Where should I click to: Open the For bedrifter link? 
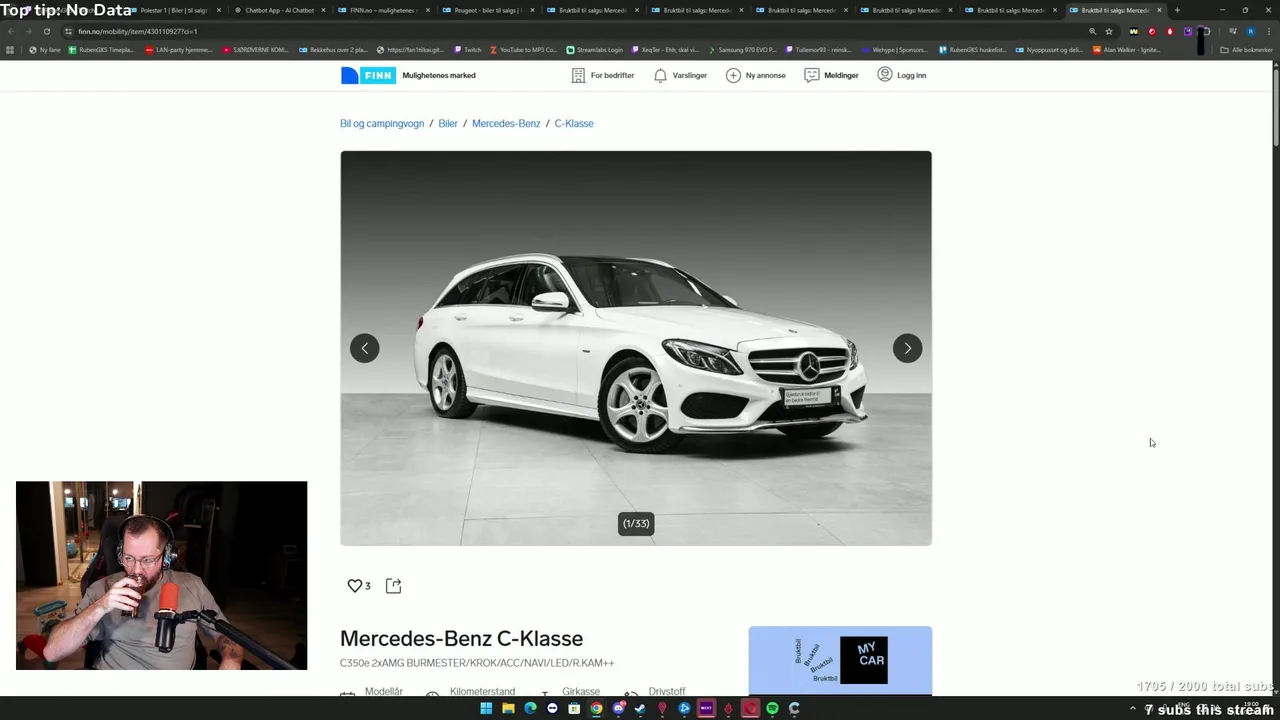pos(602,75)
